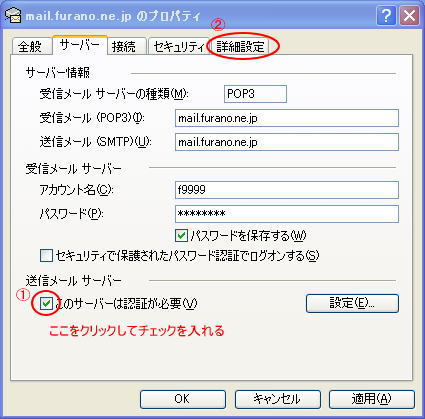Click the キャンセル button
The width and height of the screenshot is (425, 419).
pyautogui.click(x=277, y=399)
